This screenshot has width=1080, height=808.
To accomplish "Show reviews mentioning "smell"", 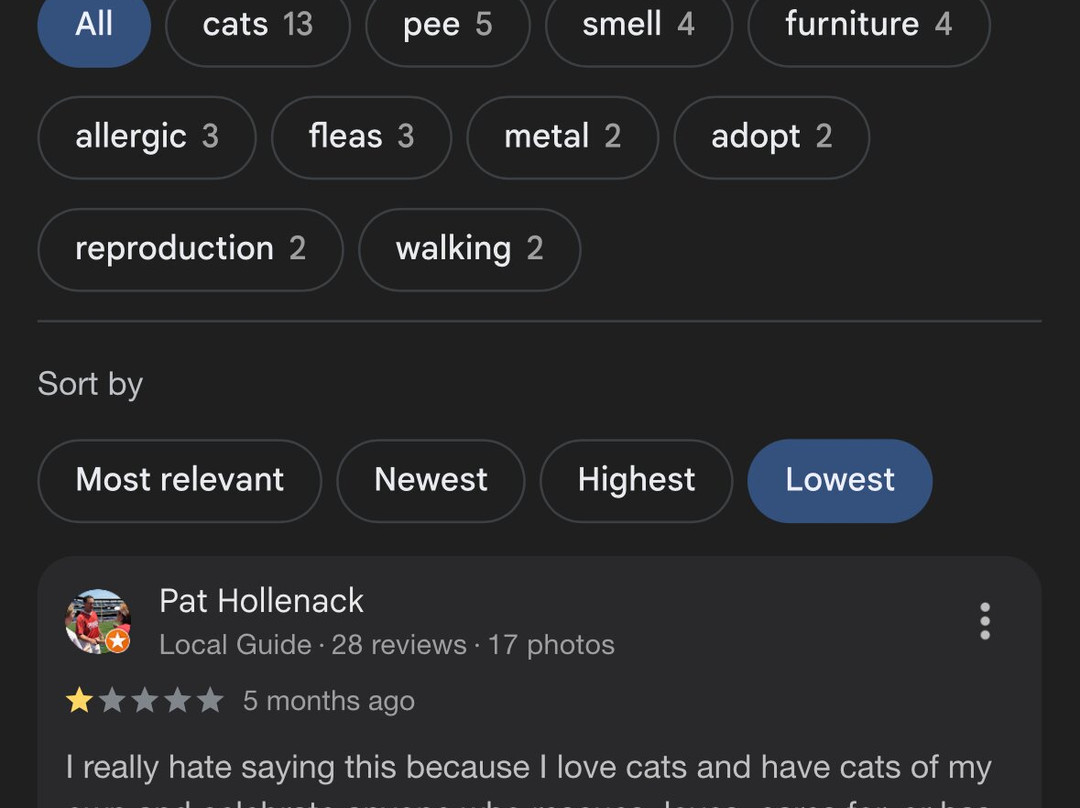I will pos(638,25).
